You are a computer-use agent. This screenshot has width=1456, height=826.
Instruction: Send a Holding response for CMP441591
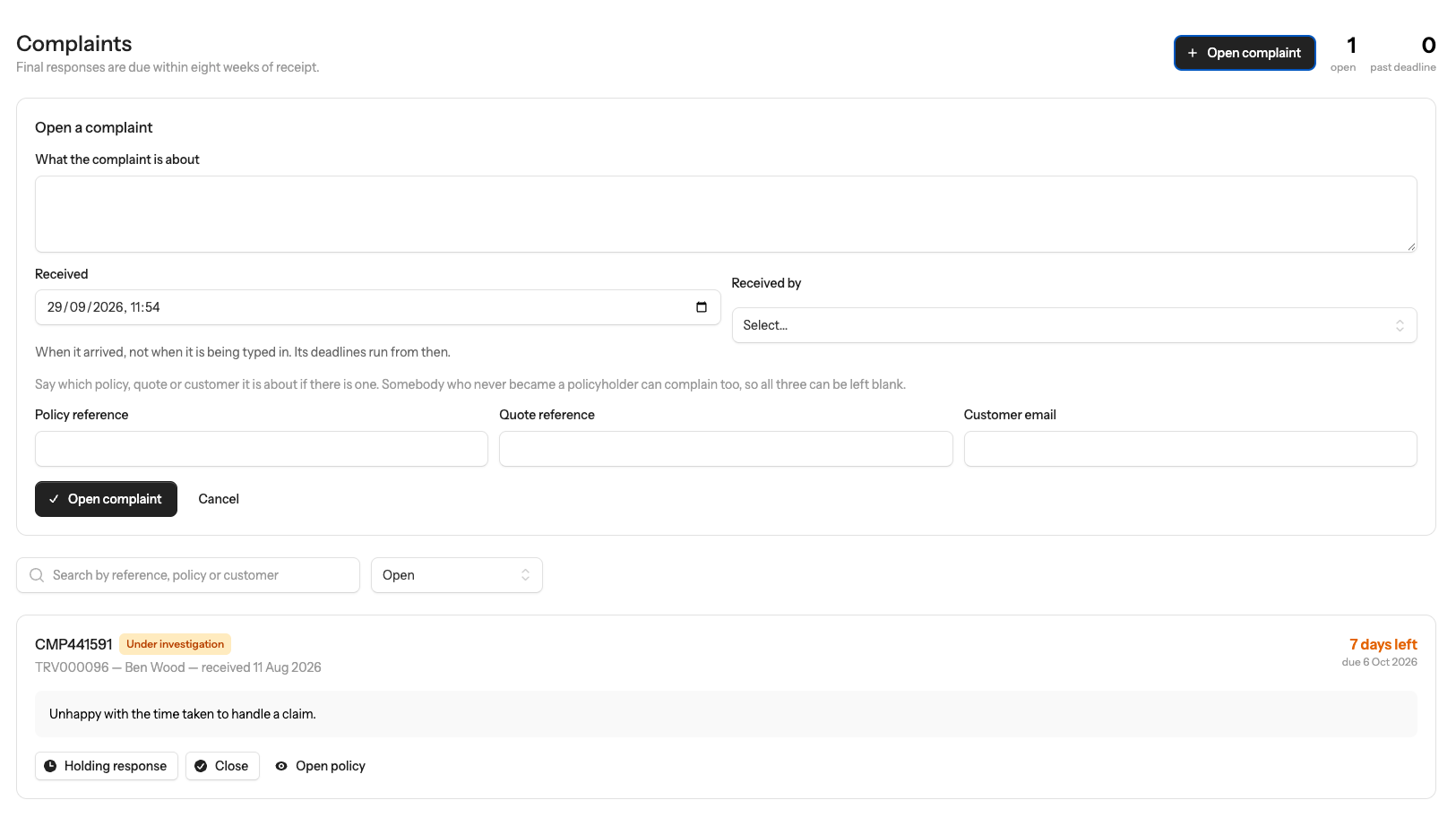click(107, 766)
